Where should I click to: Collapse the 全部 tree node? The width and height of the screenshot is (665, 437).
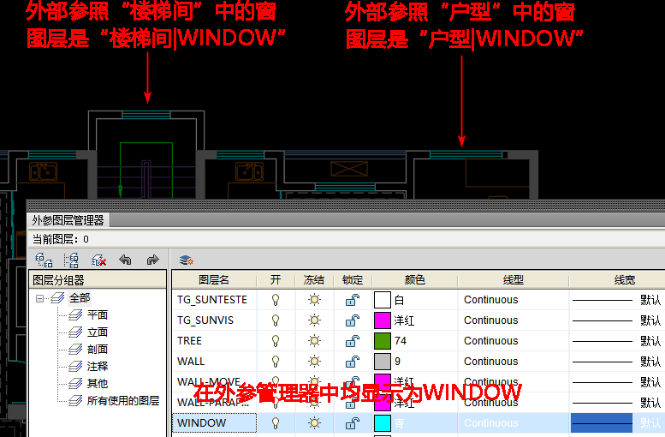(x=40, y=298)
